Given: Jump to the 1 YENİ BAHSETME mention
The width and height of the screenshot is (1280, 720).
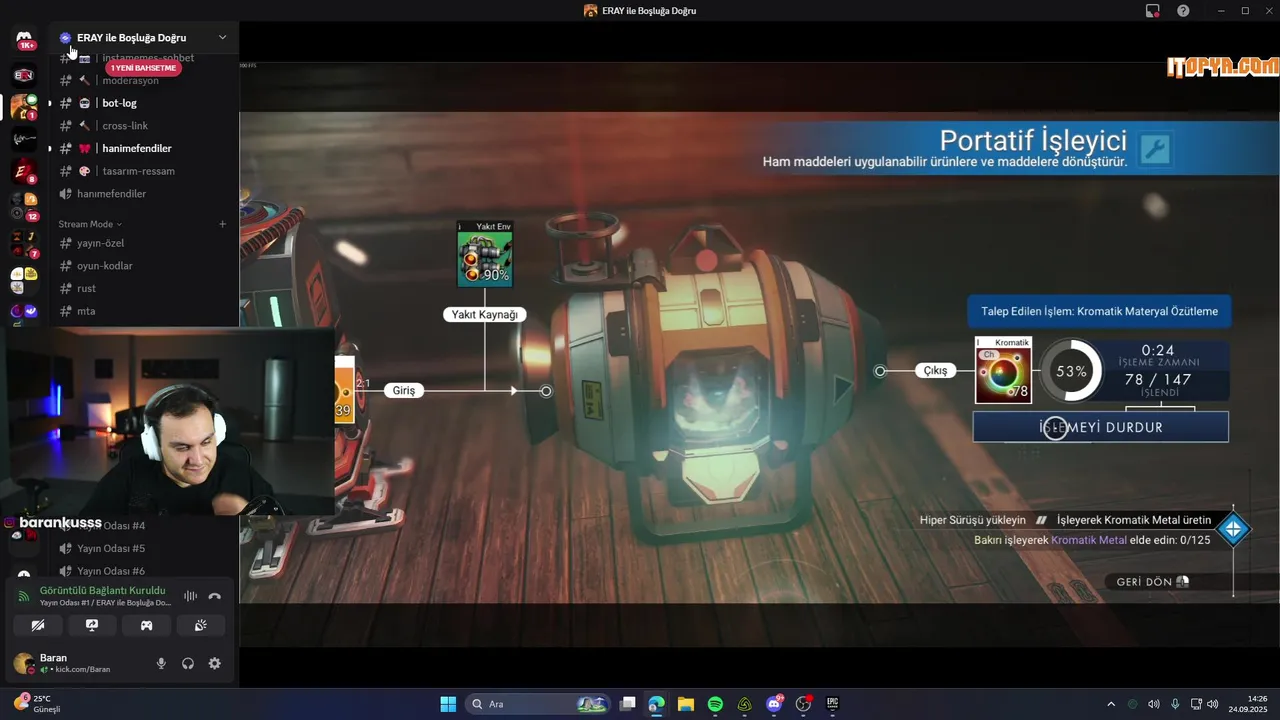Looking at the screenshot, I should (x=143, y=68).
